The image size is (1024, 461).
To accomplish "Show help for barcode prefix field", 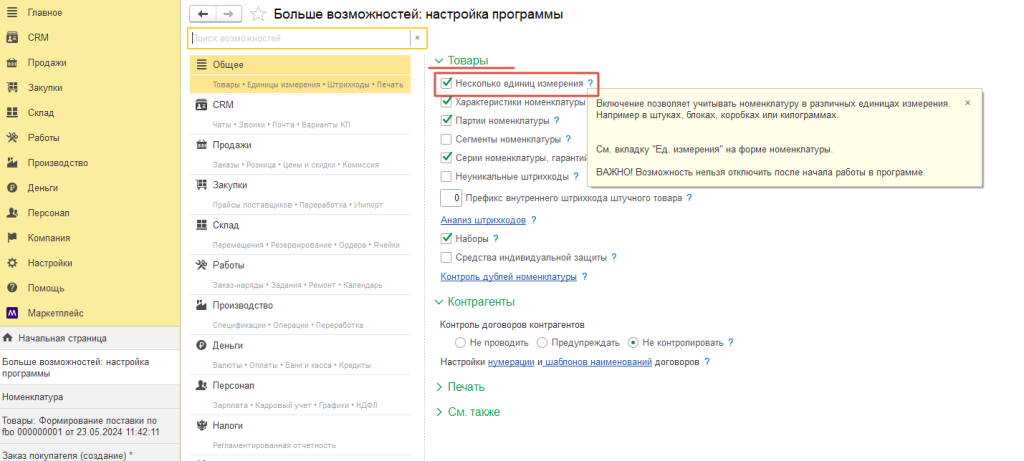I will [x=688, y=197].
